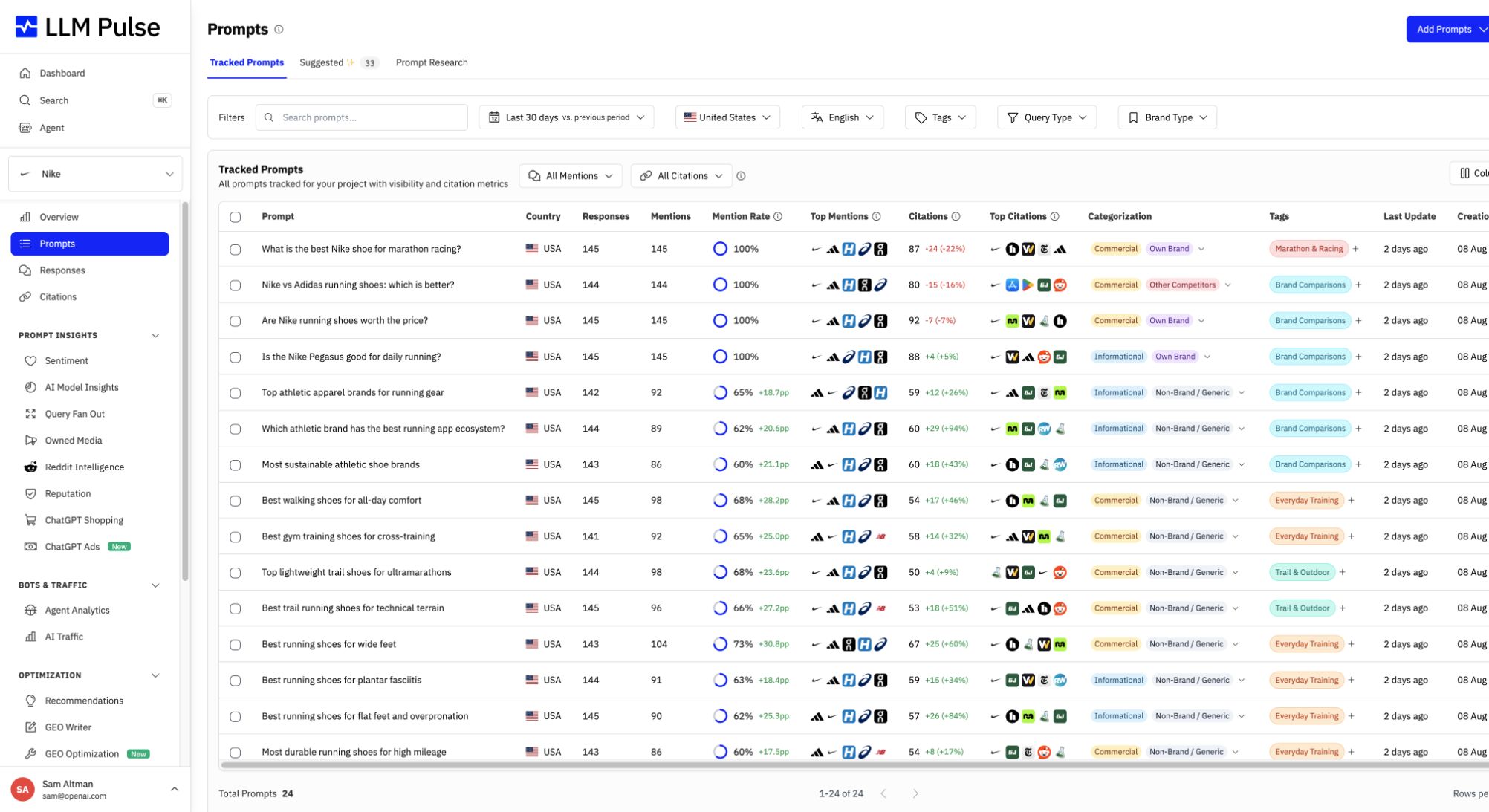The height and width of the screenshot is (812, 1489).
Task: Open the Sentiment heart icon
Action: click(30, 360)
